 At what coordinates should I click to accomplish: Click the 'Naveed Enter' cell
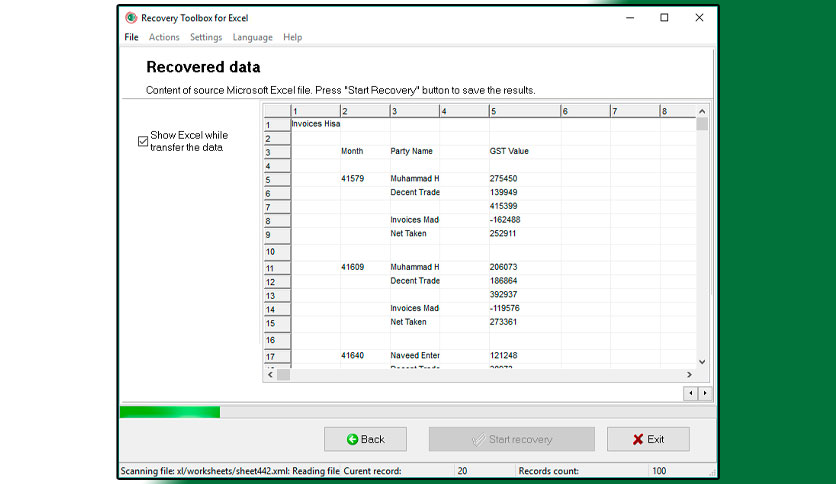pyautogui.click(x=415, y=356)
